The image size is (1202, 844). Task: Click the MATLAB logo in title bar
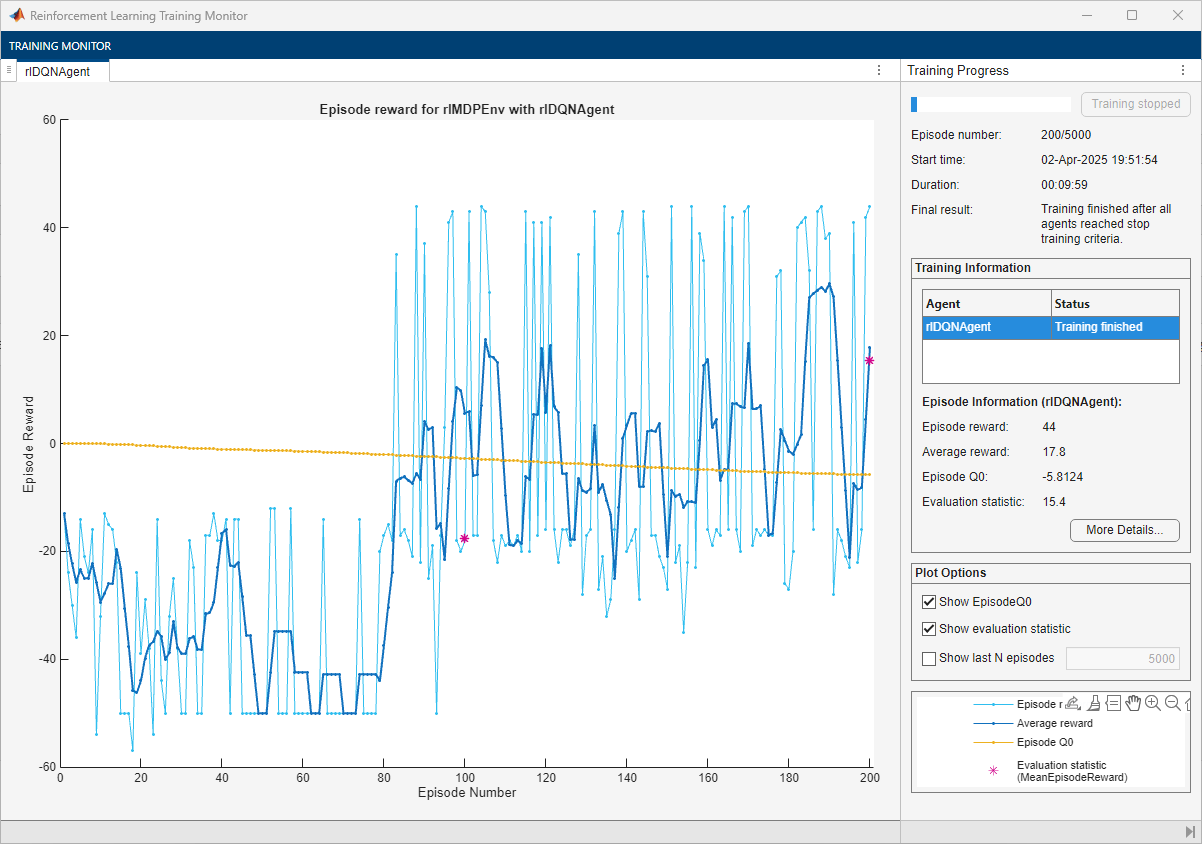(17, 16)
